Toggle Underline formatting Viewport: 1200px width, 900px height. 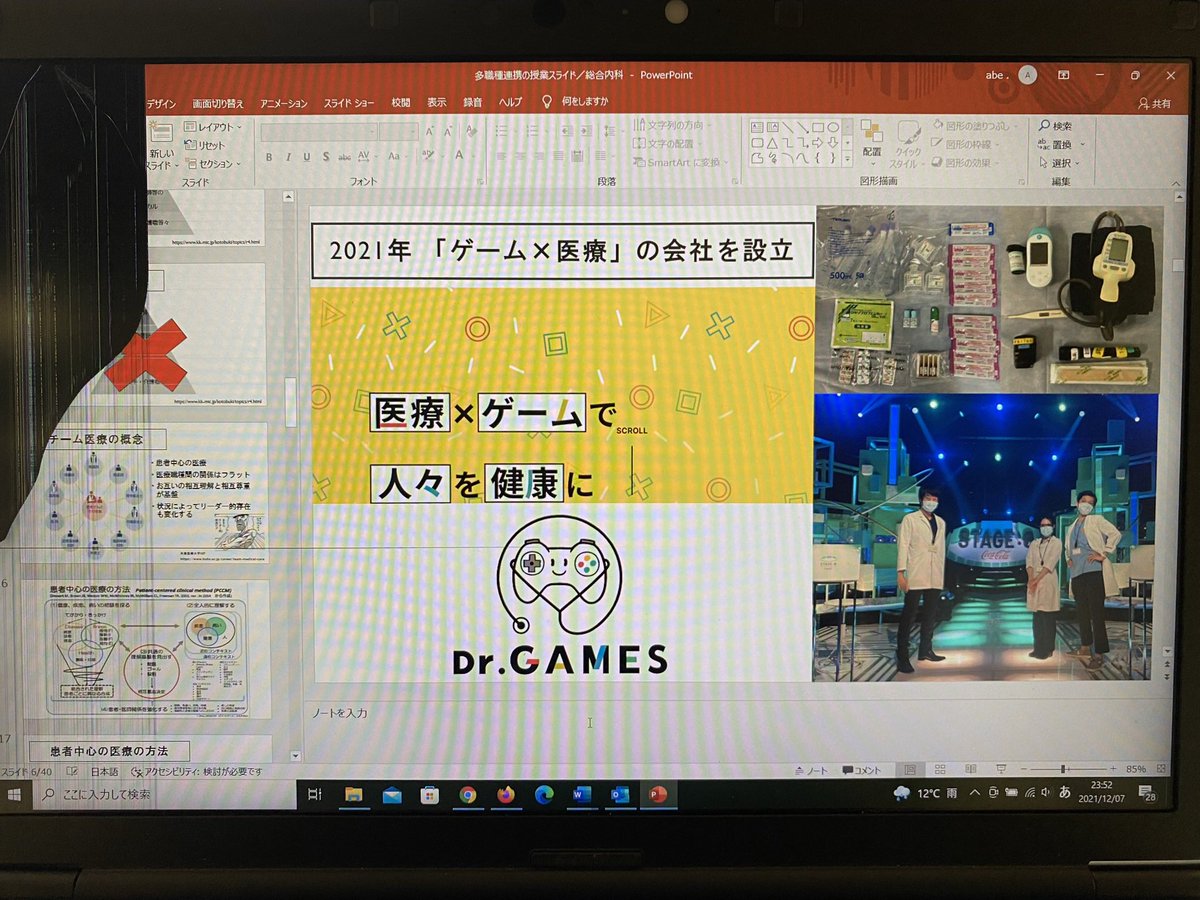[x=306, y=157]
